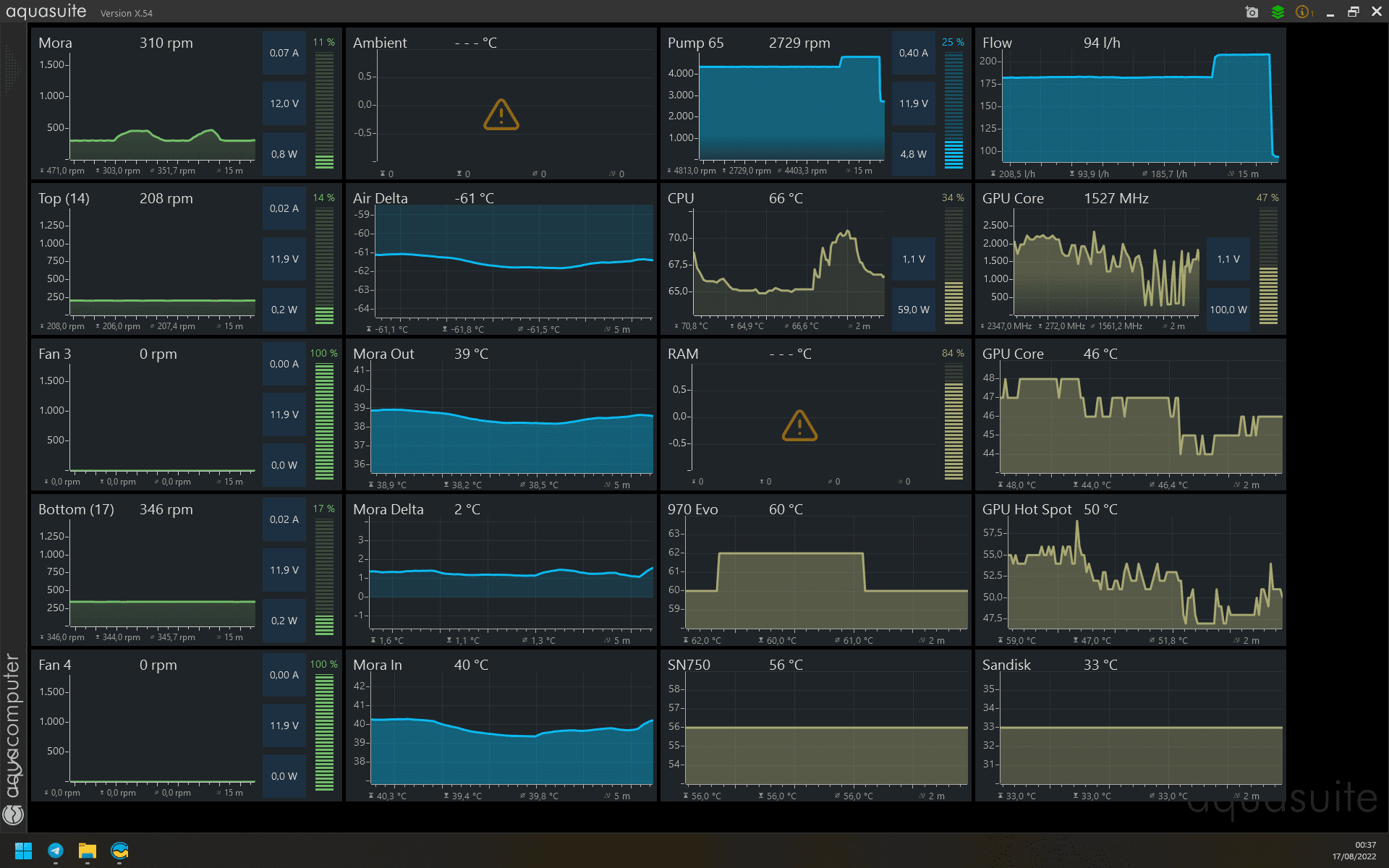Click the Mora 12,0 V voltage box
The width and height of the screenshot is (1389, 868).
[284, 103]
